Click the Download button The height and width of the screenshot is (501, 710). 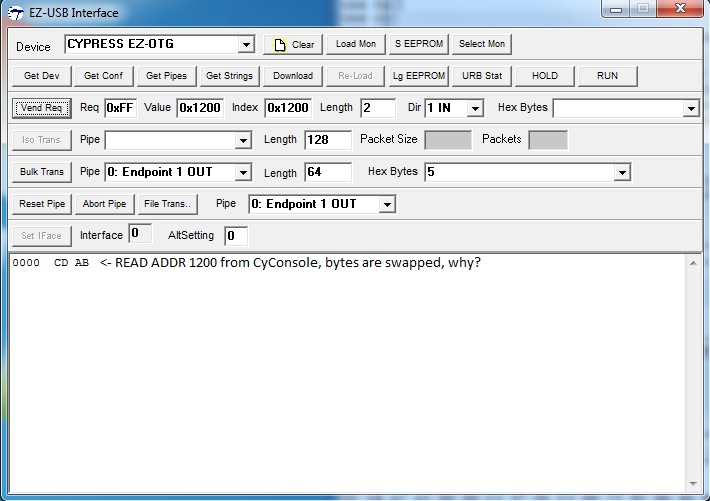(293, 76)
